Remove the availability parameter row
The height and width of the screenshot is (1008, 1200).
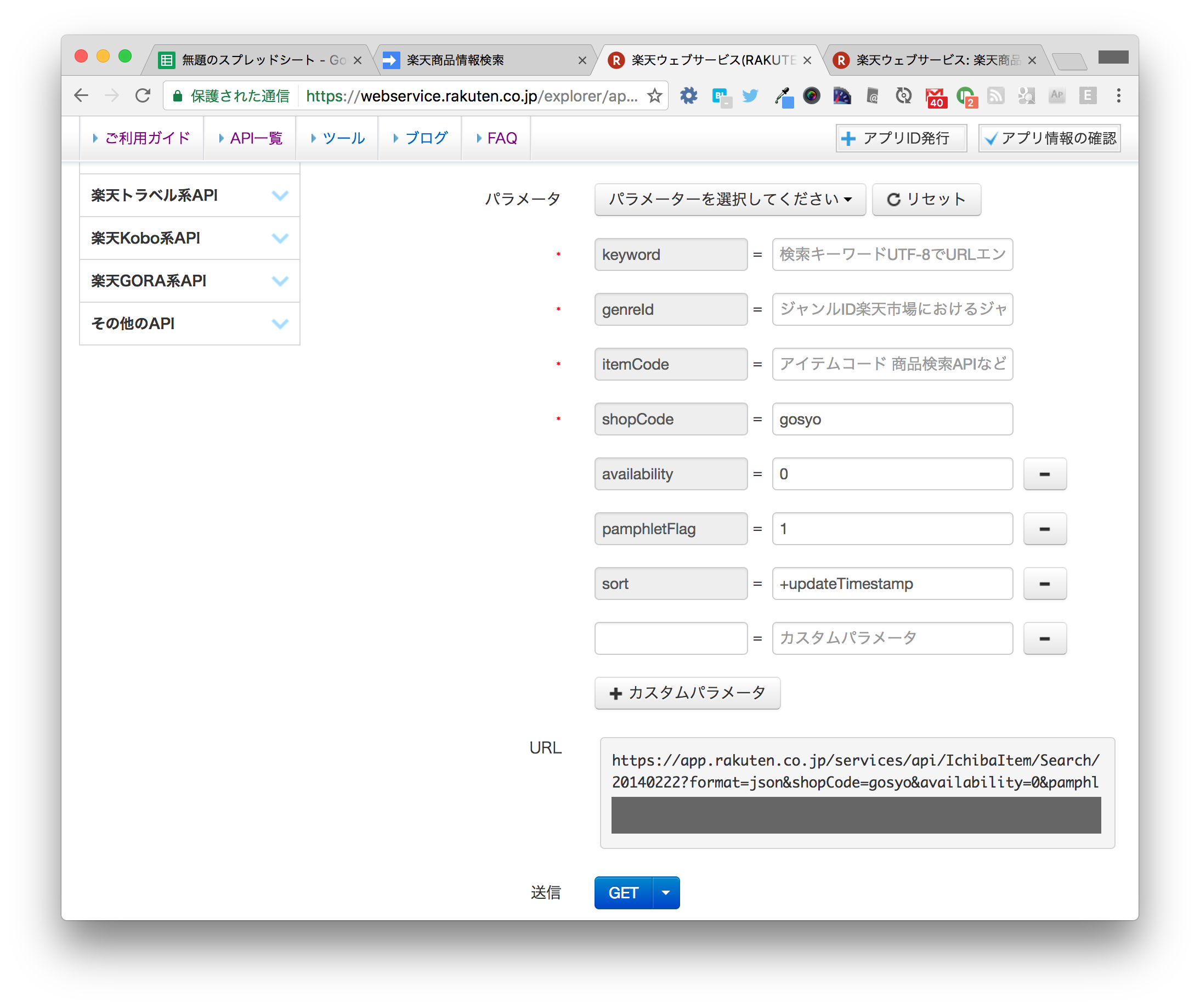1045,474
